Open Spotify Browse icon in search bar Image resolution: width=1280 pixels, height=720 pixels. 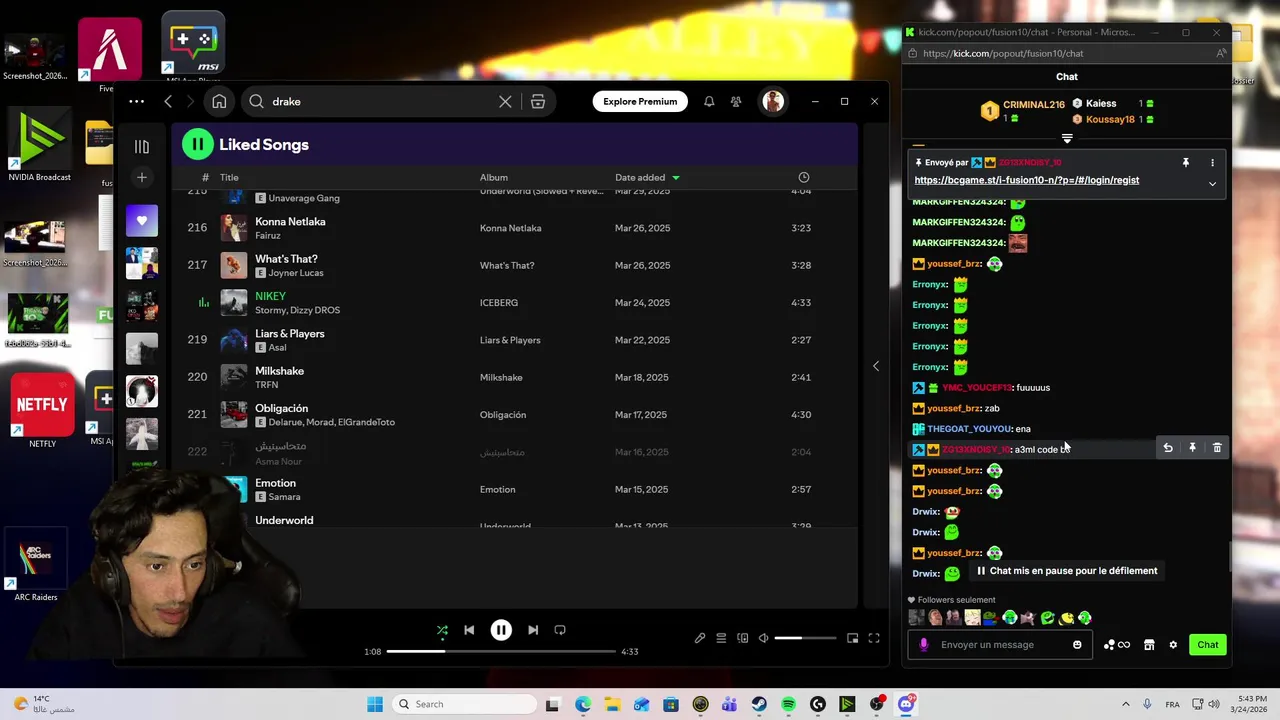click(538, 101)
